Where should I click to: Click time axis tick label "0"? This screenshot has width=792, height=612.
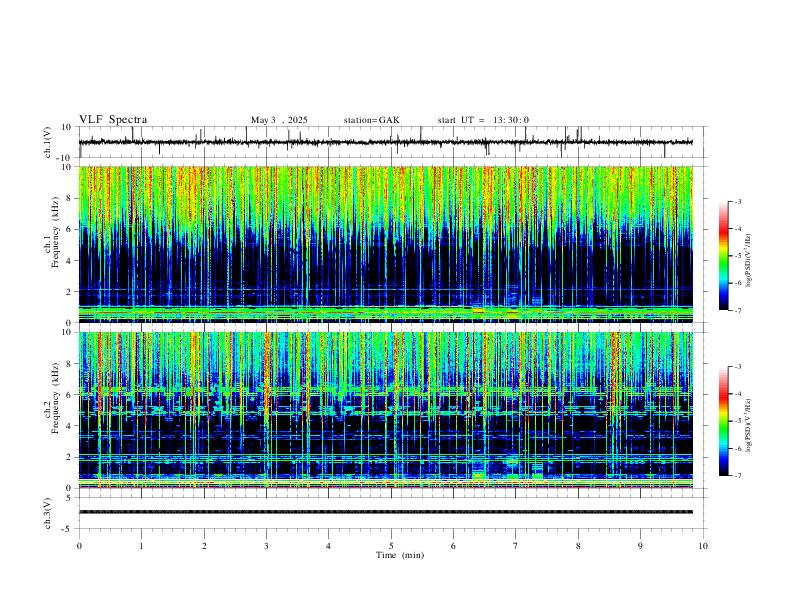click(79, 546)
